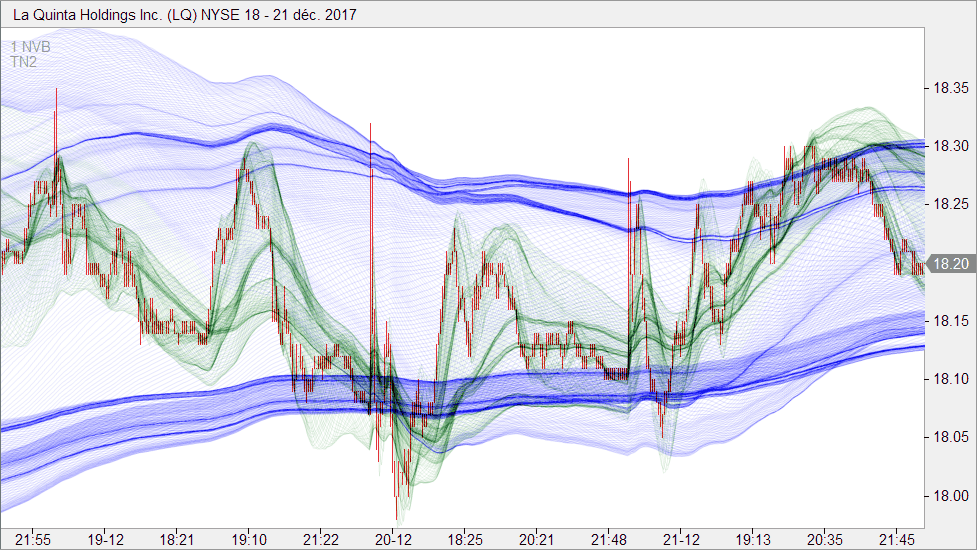Select the 21:22 time axis label
The height and width of the screenshot is (550, 977).
(x=321, y=539)
